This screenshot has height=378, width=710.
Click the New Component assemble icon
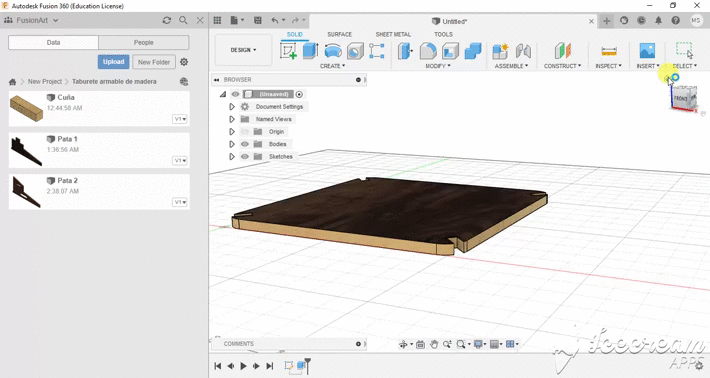tap(500, 51)
